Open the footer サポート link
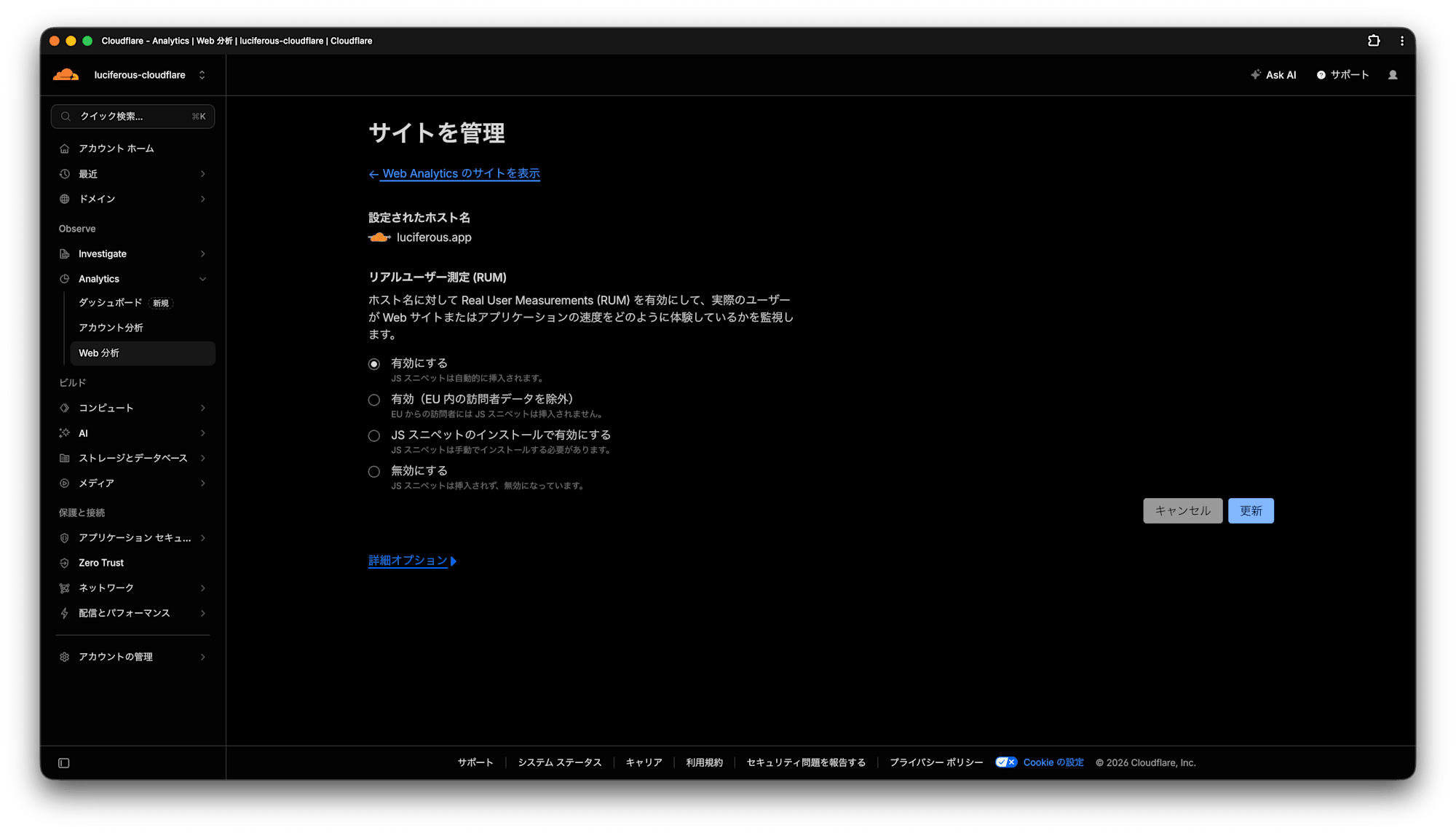 [475, 762]
